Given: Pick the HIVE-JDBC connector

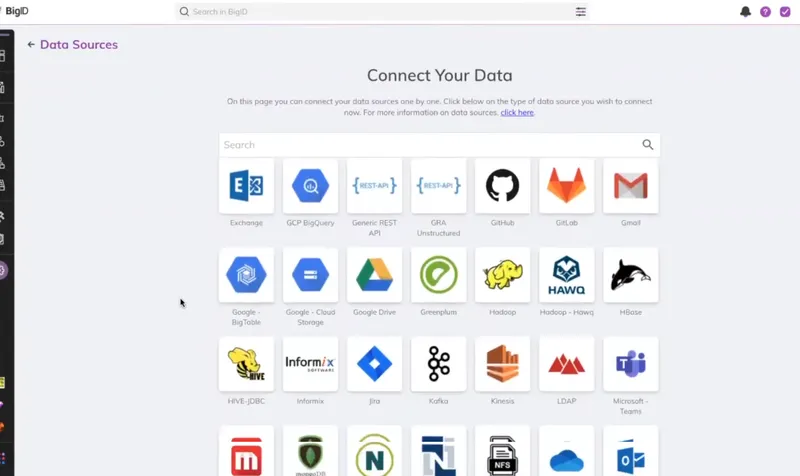Looking at the screenshot, I should tap(246, 364).
